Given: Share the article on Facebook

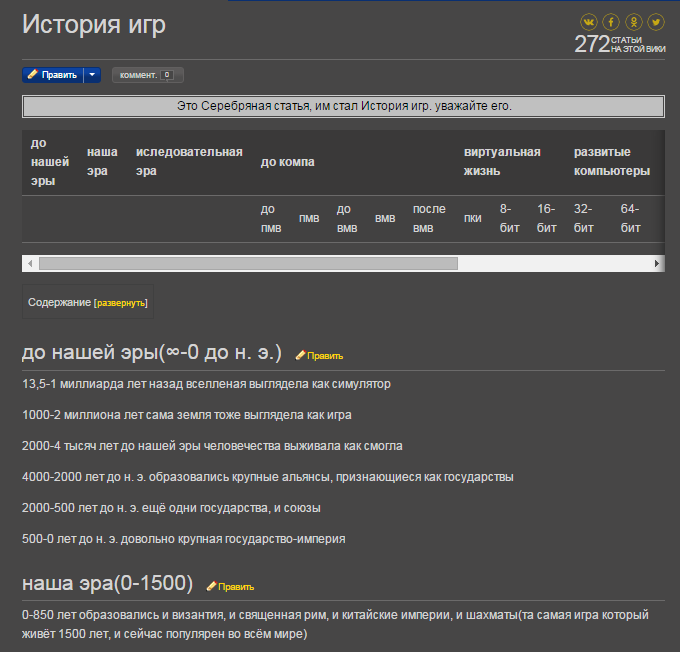Looking at the screenshot, I should [x=611, y=22].
